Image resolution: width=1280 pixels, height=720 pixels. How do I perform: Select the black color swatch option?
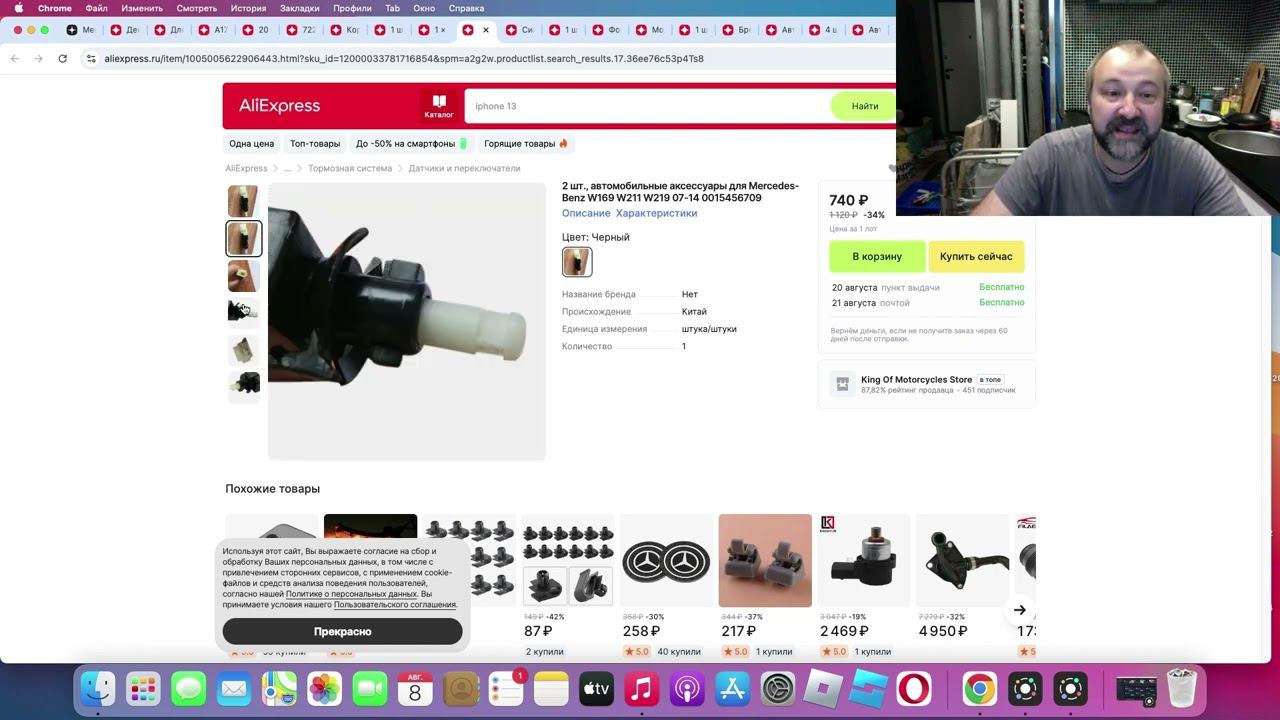pyautogui.click(x=577, y=262)
